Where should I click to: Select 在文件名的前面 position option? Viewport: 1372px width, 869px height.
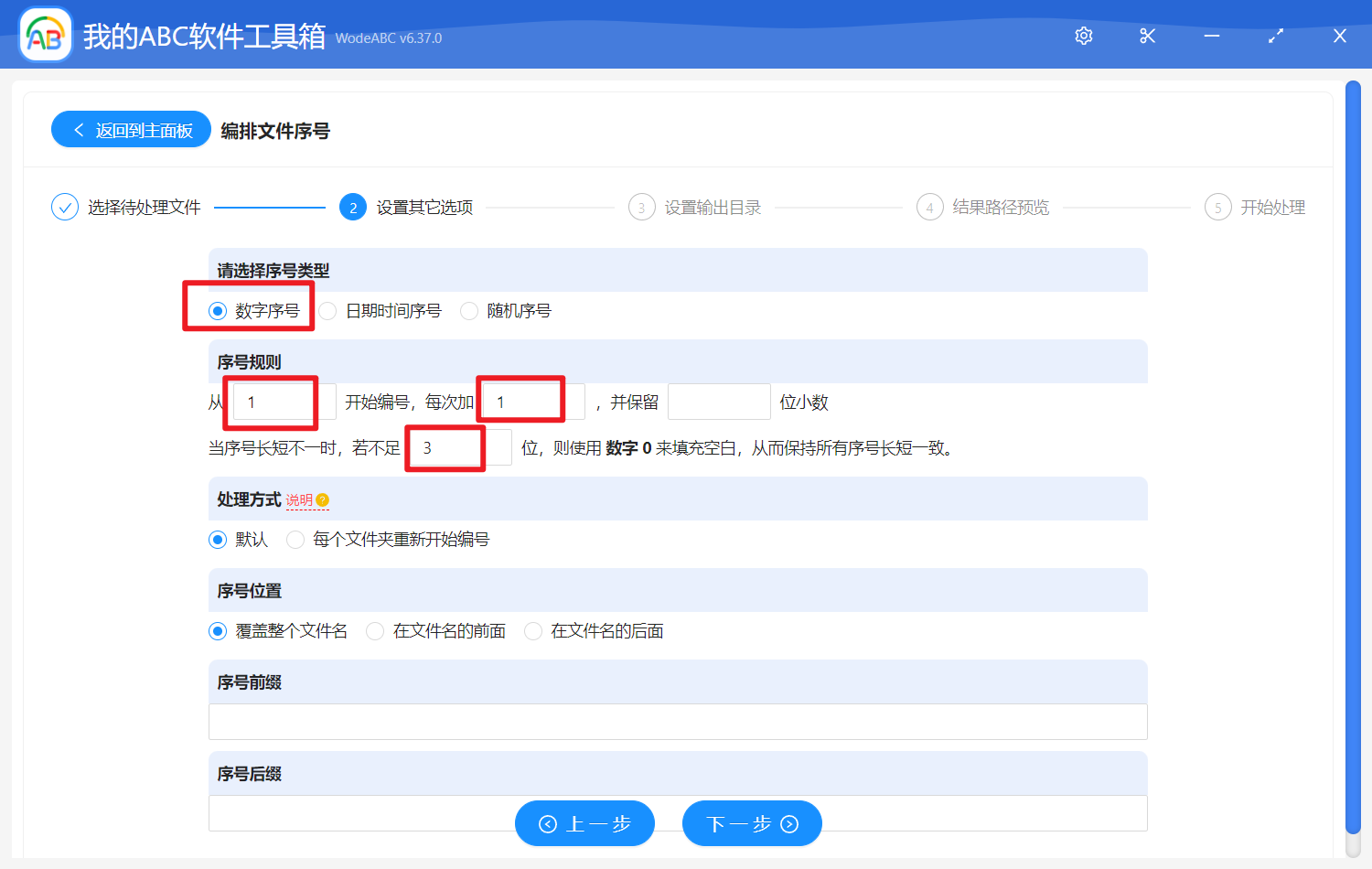tap(375, 631)
